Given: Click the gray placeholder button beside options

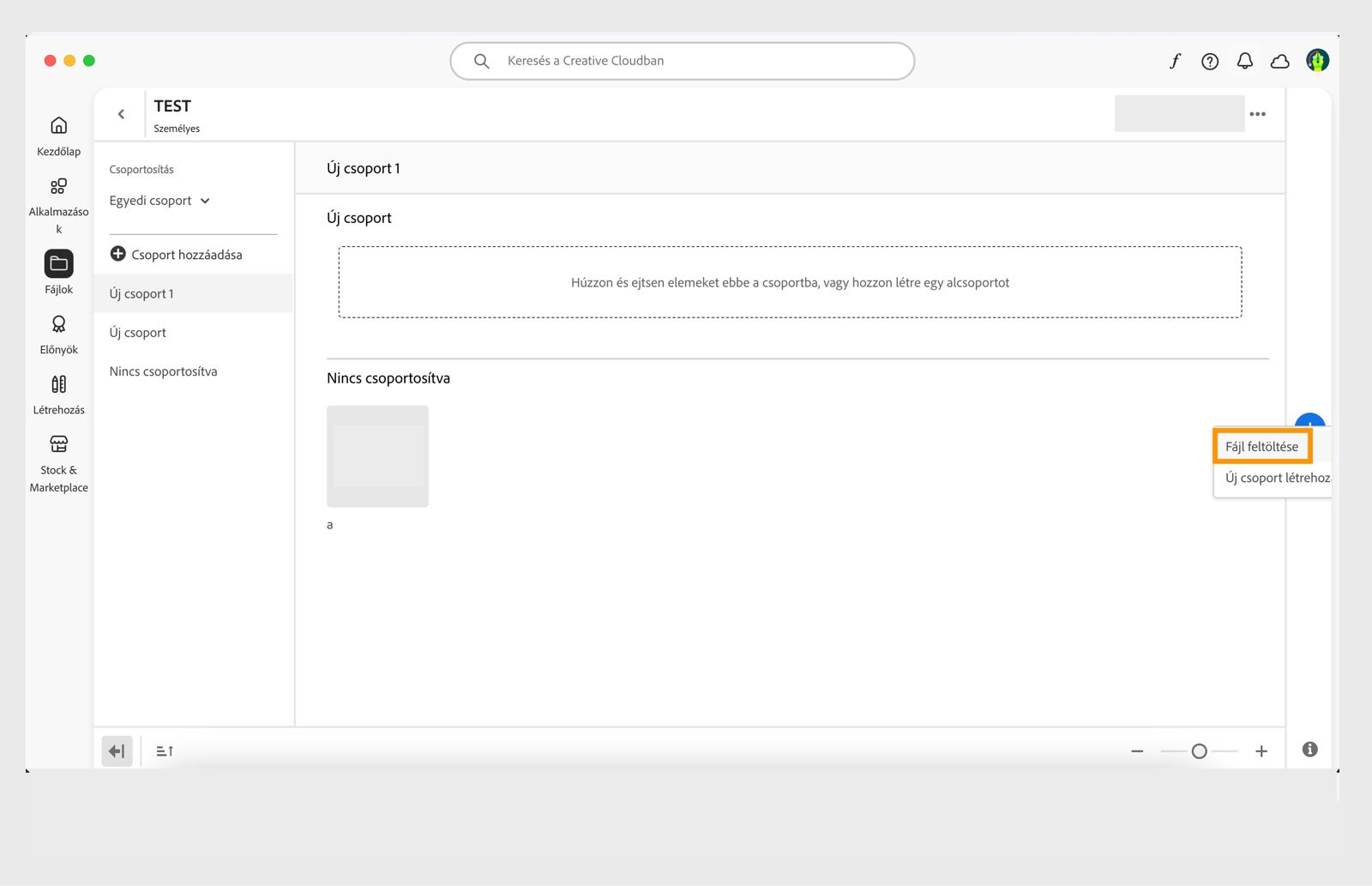Looking at the screenshot, I should pyautogui.click(x=1179, y=113).
